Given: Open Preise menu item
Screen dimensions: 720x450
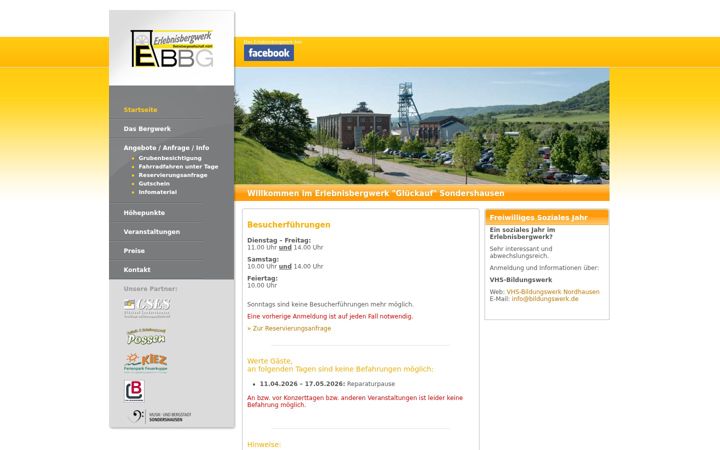Looking at the screenshot, I should click(x=134, y=251).
